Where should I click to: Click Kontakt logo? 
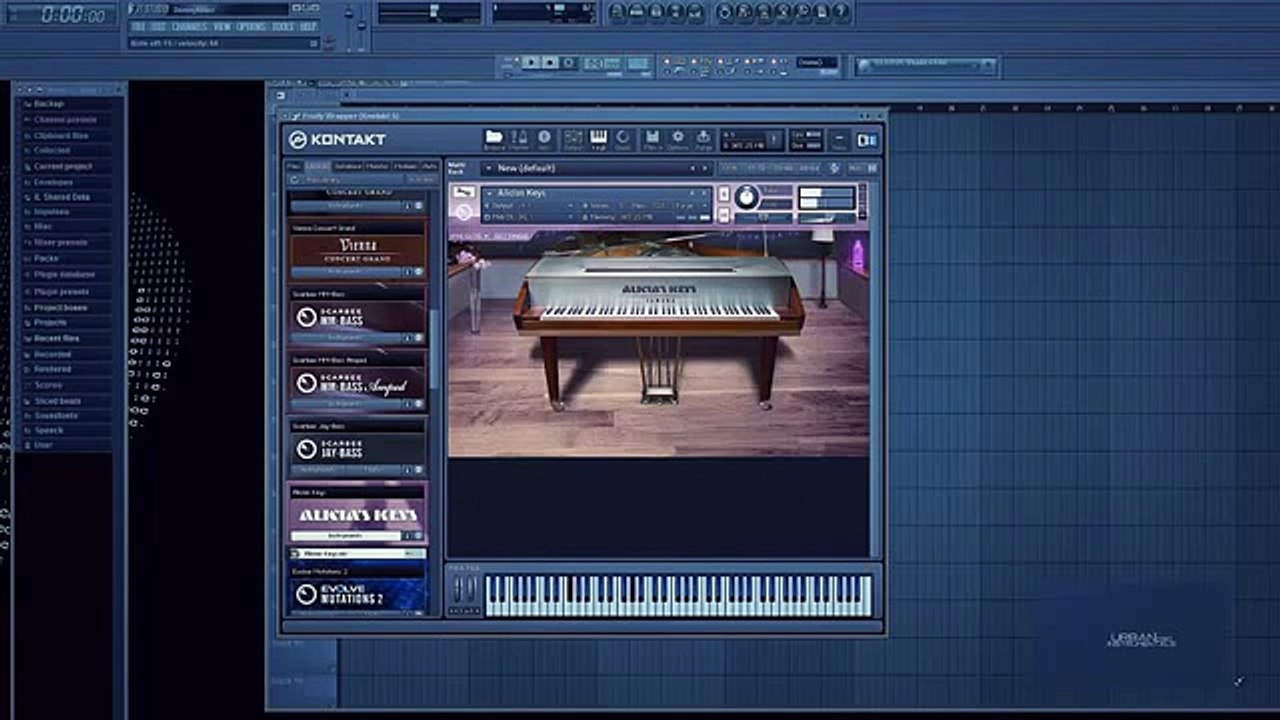pyautogui.click(x=337, y=139)
